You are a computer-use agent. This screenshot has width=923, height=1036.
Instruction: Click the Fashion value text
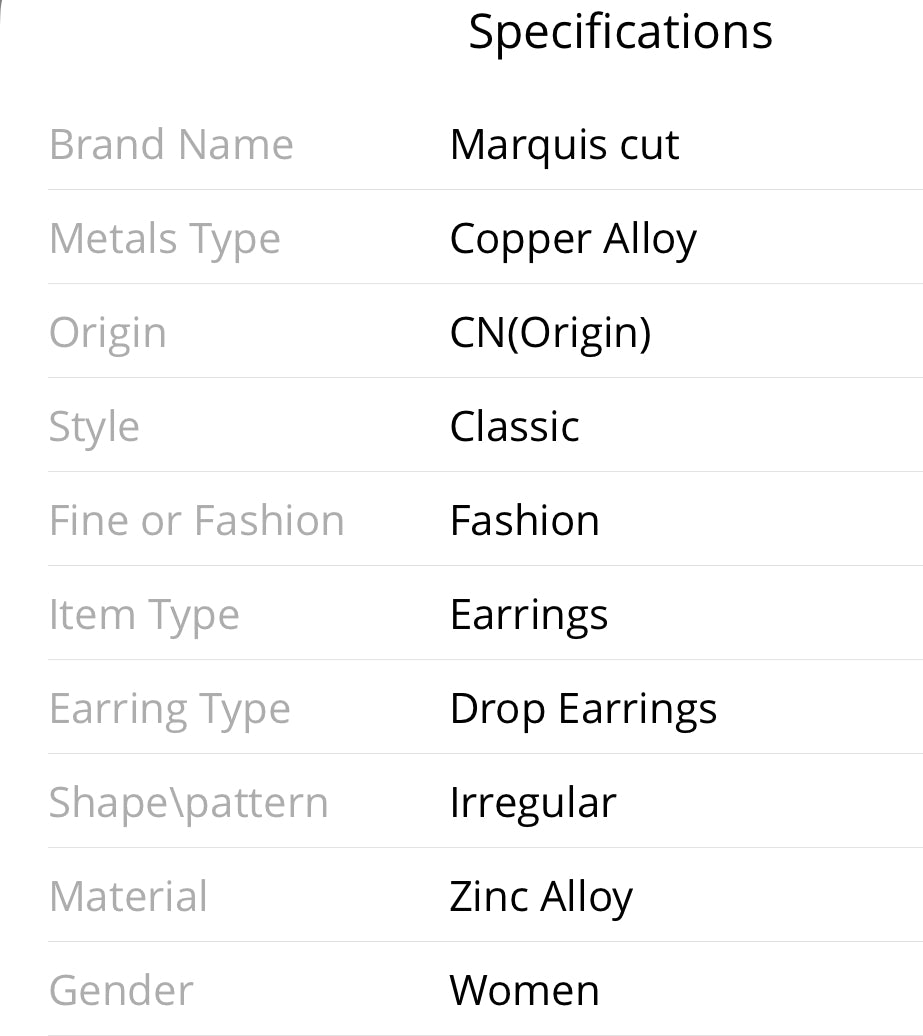[x=525, y=520]
